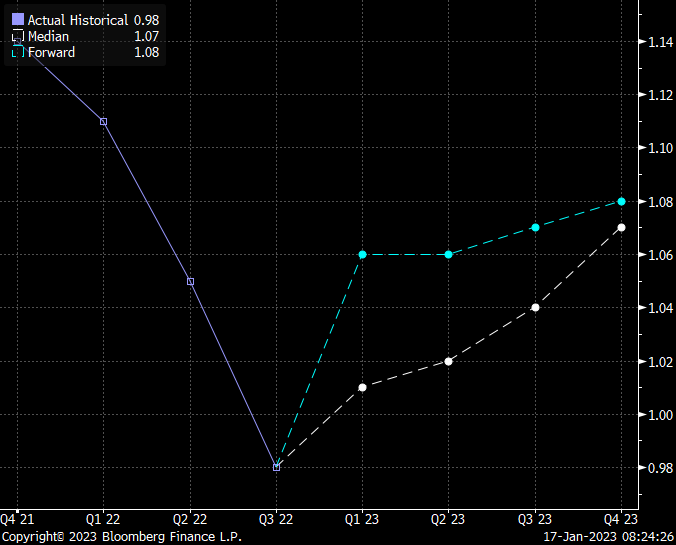Click the Q3 22 label on x-axis
The image size is (676, 545).
point(277,518)
